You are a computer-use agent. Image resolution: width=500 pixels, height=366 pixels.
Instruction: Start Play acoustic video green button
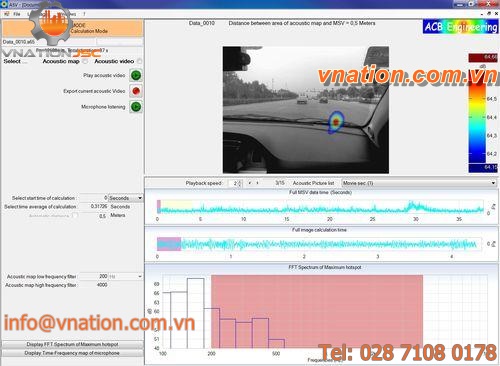point(136,75)
